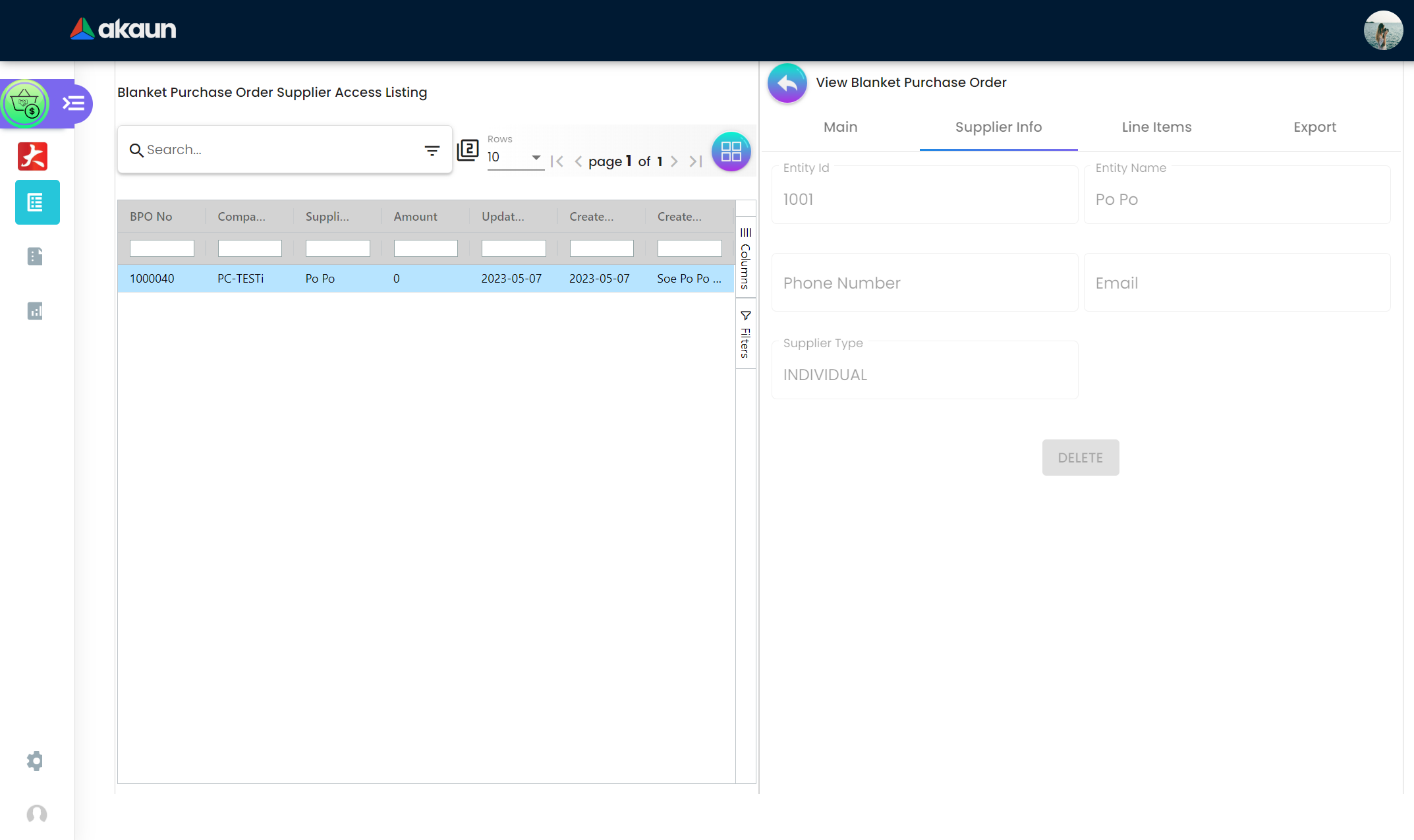This screenshot has height=840, width=1414.
Task: Click the grid view toggle button
Action: click(x=731, y=152)
